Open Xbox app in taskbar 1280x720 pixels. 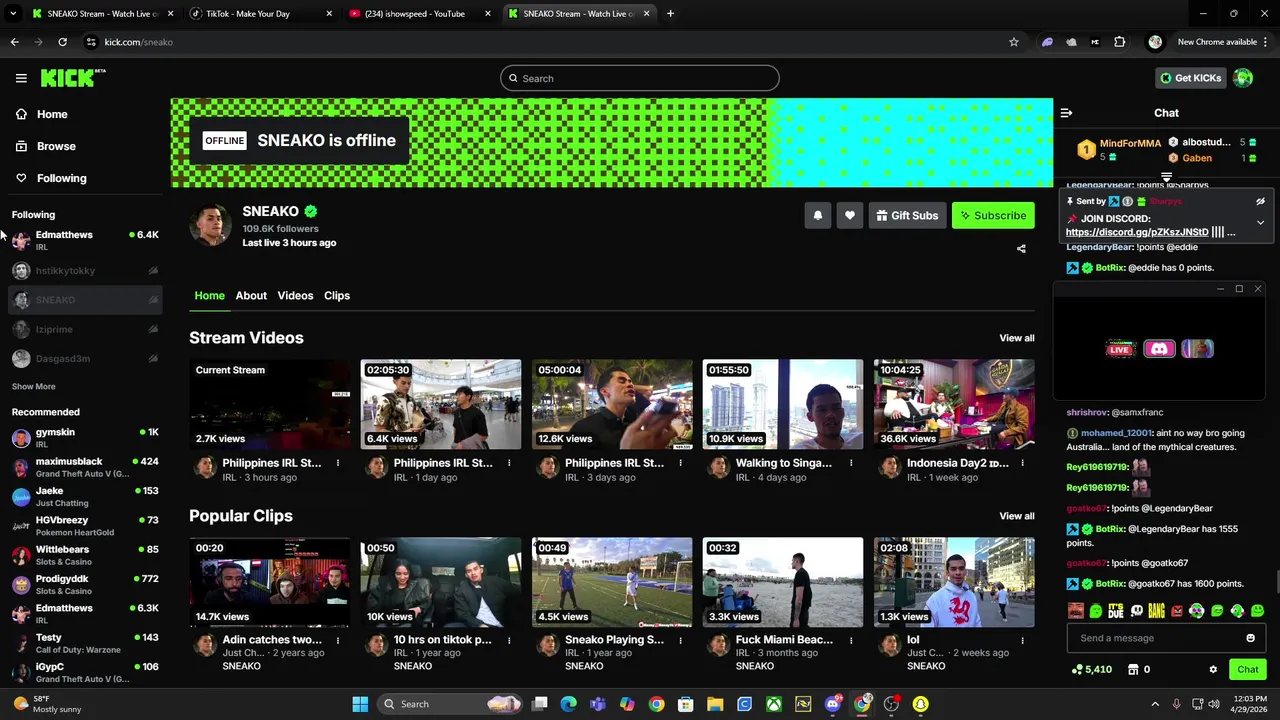pyautogui.click(x=774, y=704)
